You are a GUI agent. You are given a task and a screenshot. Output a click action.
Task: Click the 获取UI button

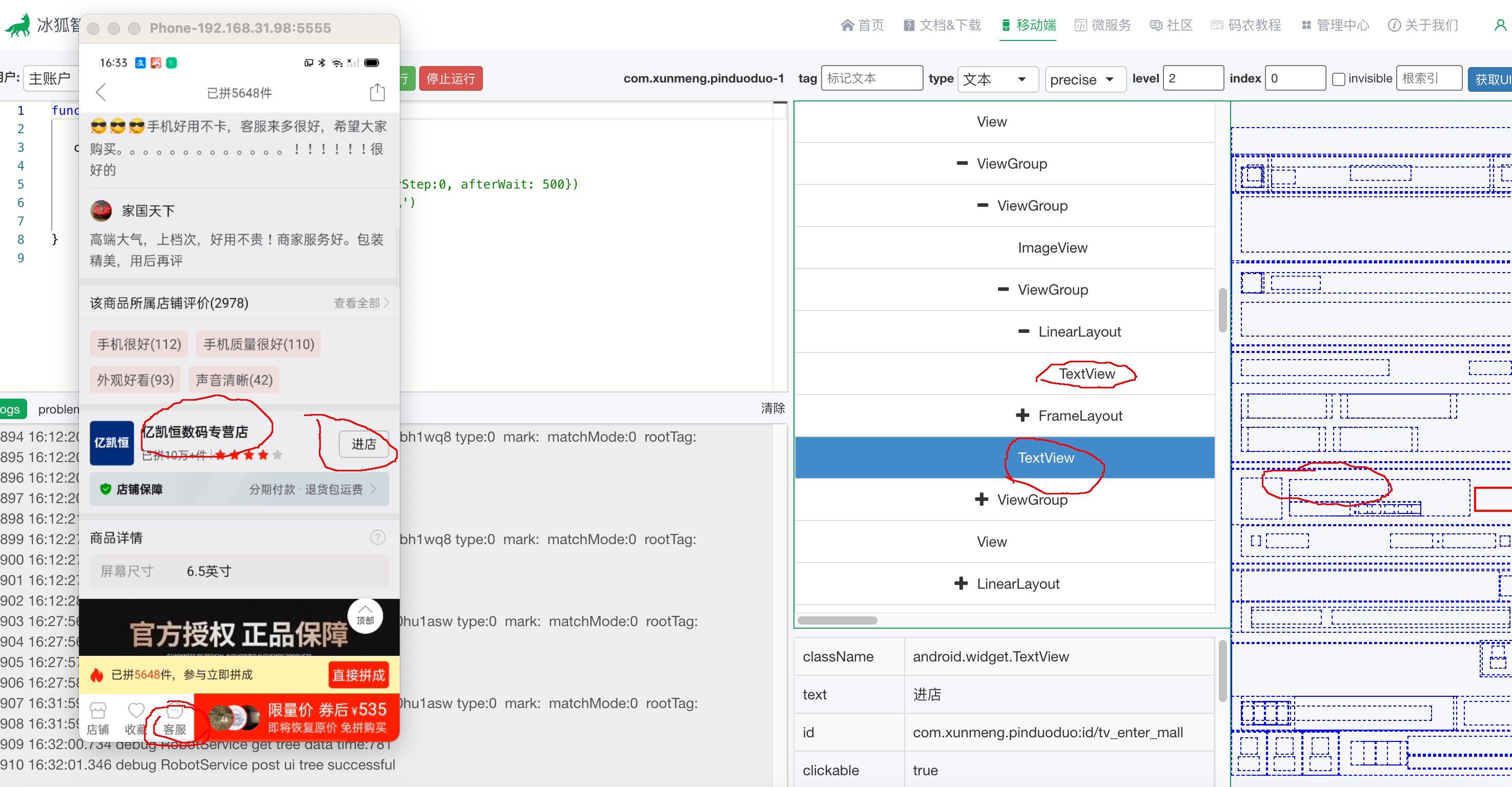click(x=1490, y=78)
